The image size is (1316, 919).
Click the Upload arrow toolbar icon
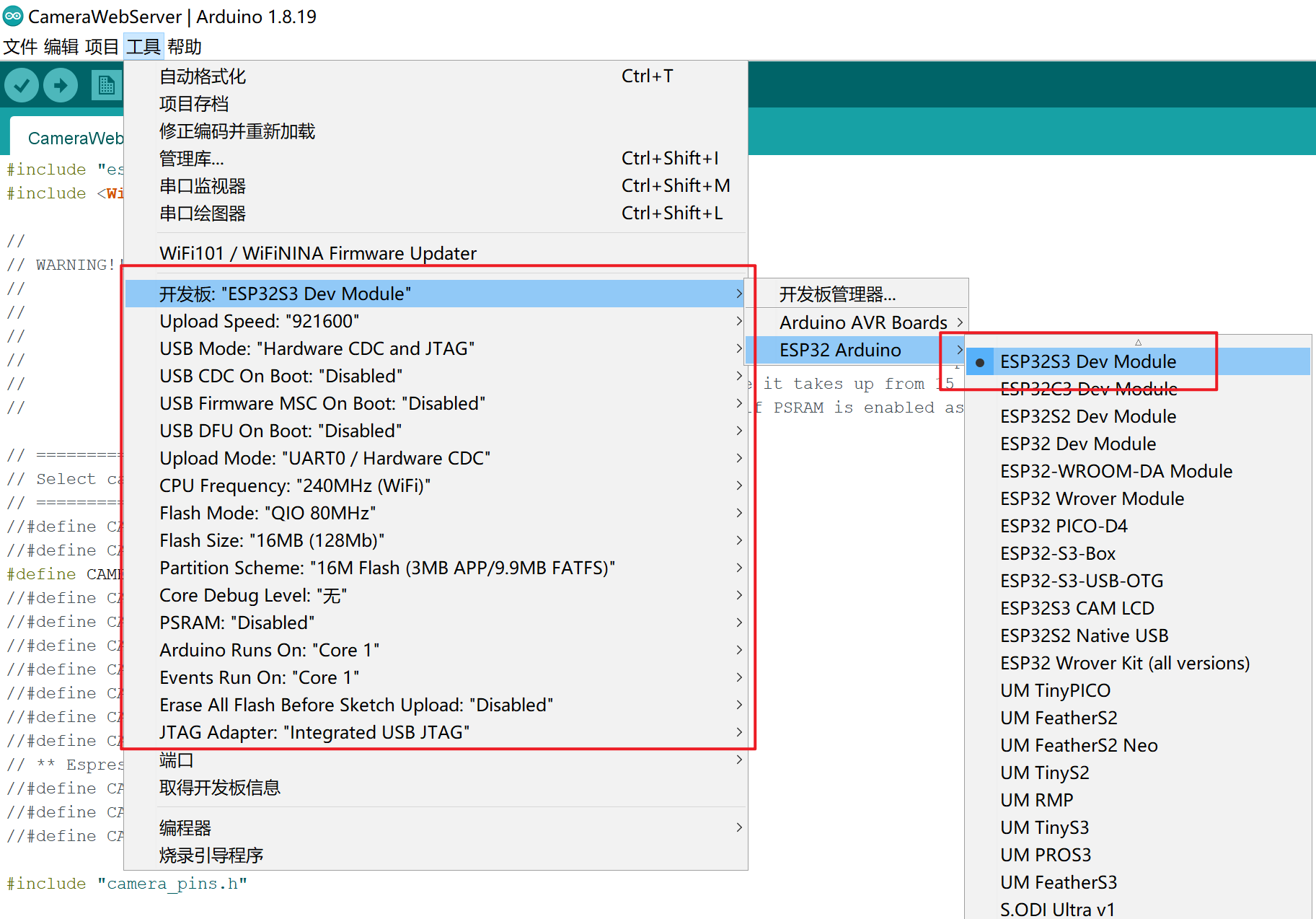[61, 86]
